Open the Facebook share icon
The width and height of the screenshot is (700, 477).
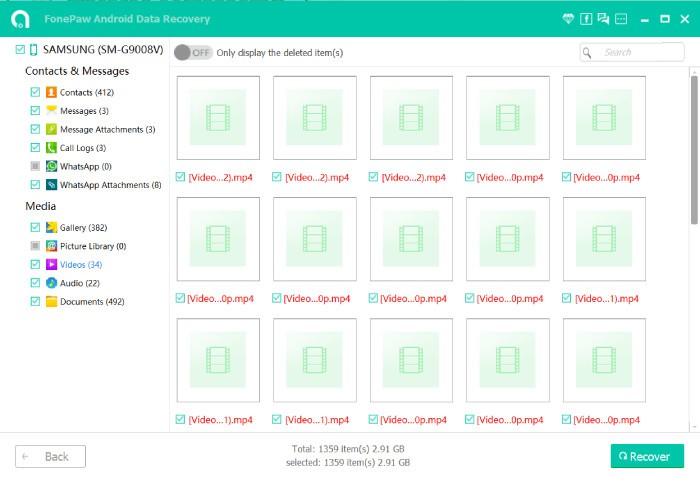(x=586, y=19)
